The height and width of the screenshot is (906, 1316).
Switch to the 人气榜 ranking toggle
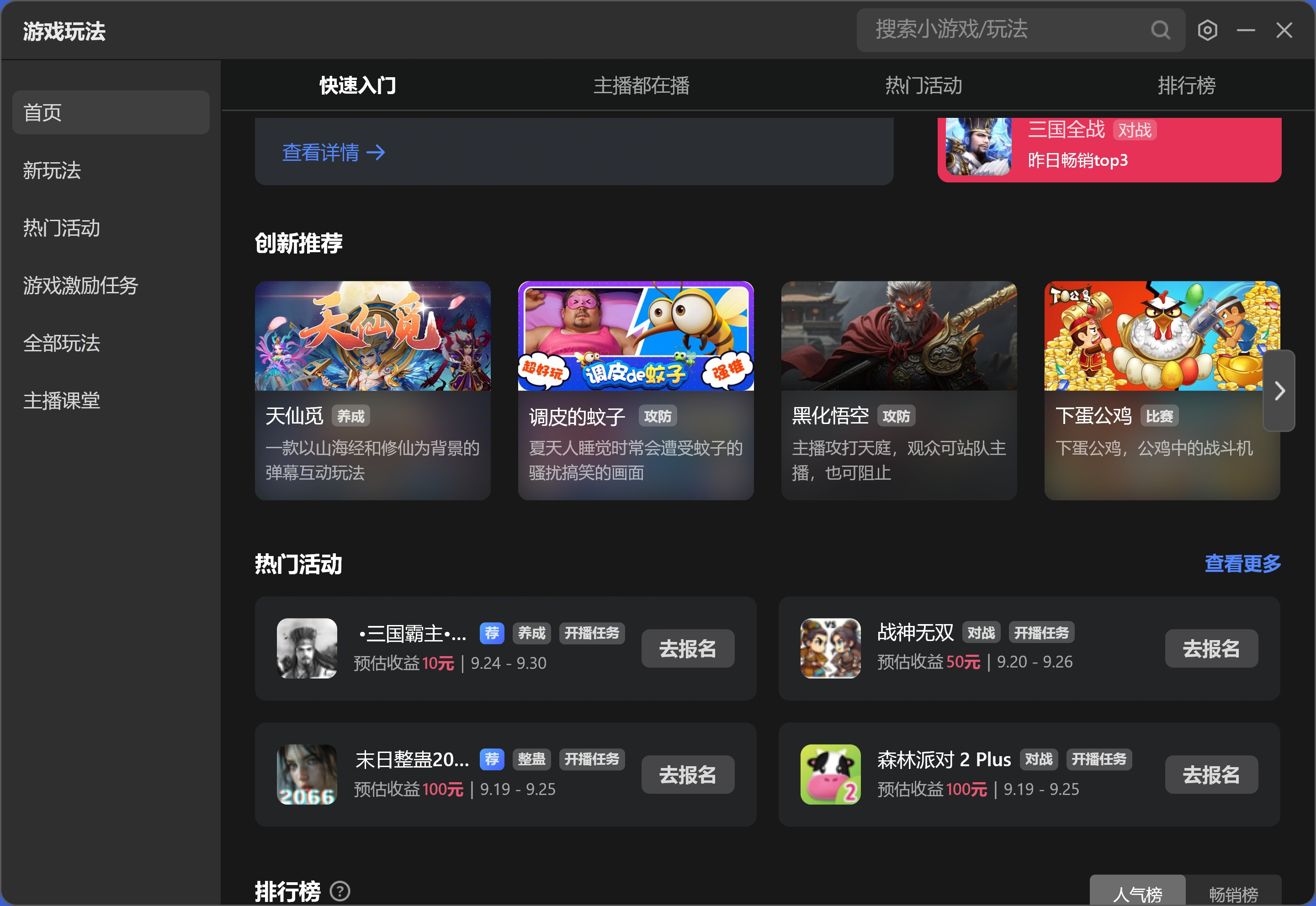pyautogui.click(x=1137, y=894)
